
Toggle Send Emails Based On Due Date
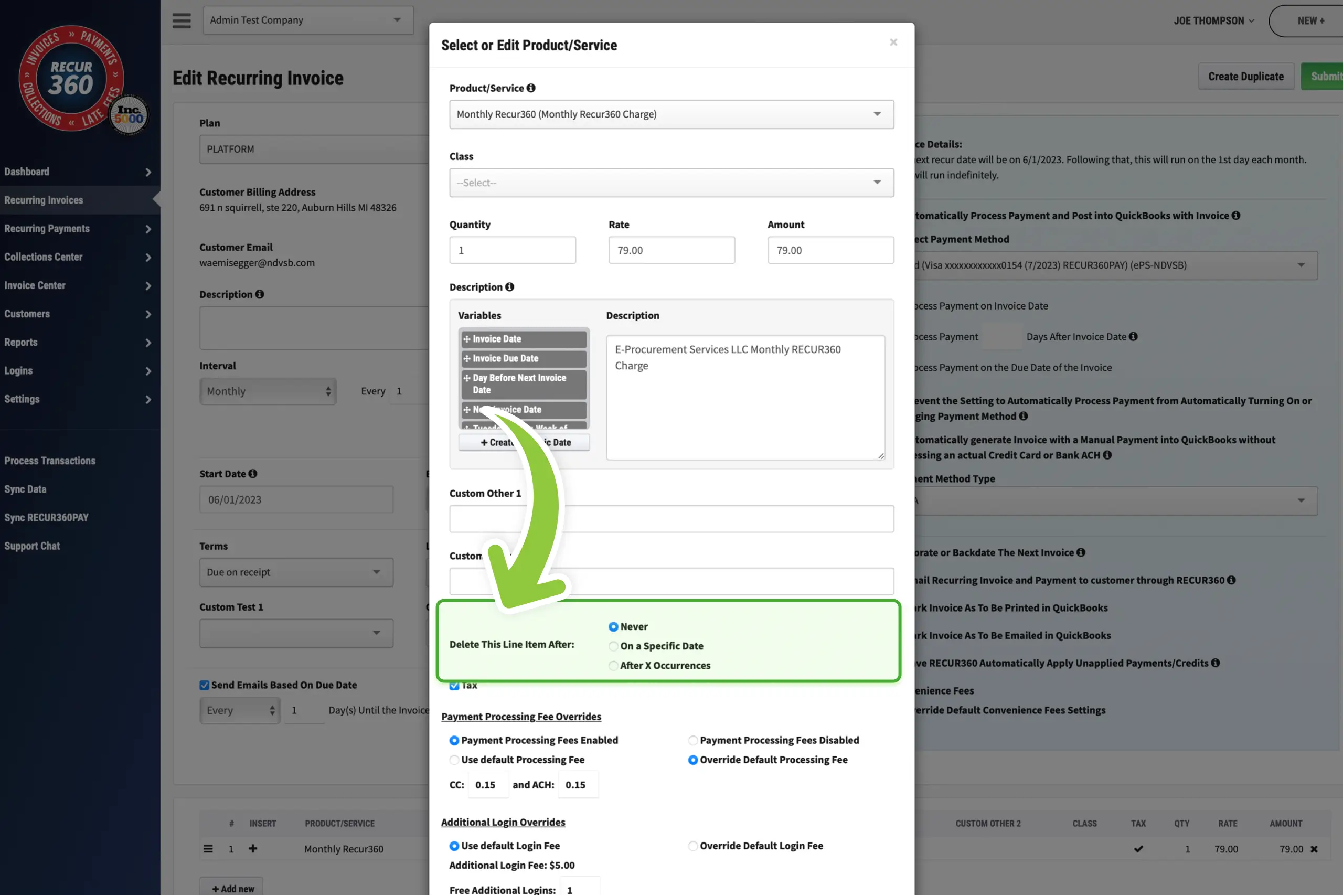click(204, 685)
